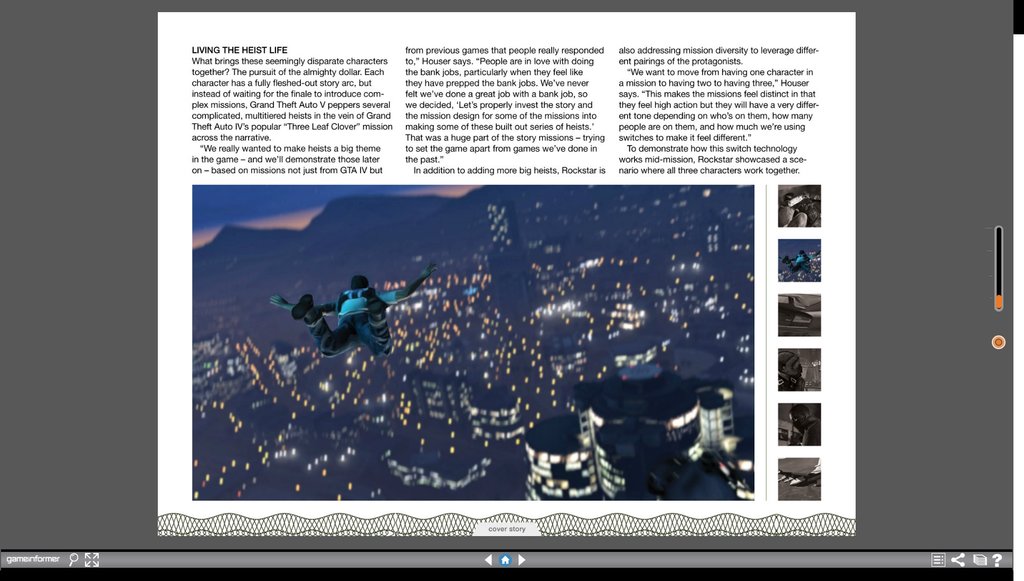
Task: Click the cover story tab label
Action: (x=507, y=529)
